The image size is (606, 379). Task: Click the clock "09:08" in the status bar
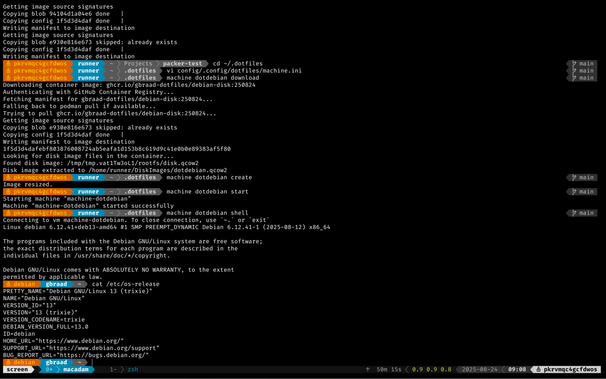(x=517, y=369)
